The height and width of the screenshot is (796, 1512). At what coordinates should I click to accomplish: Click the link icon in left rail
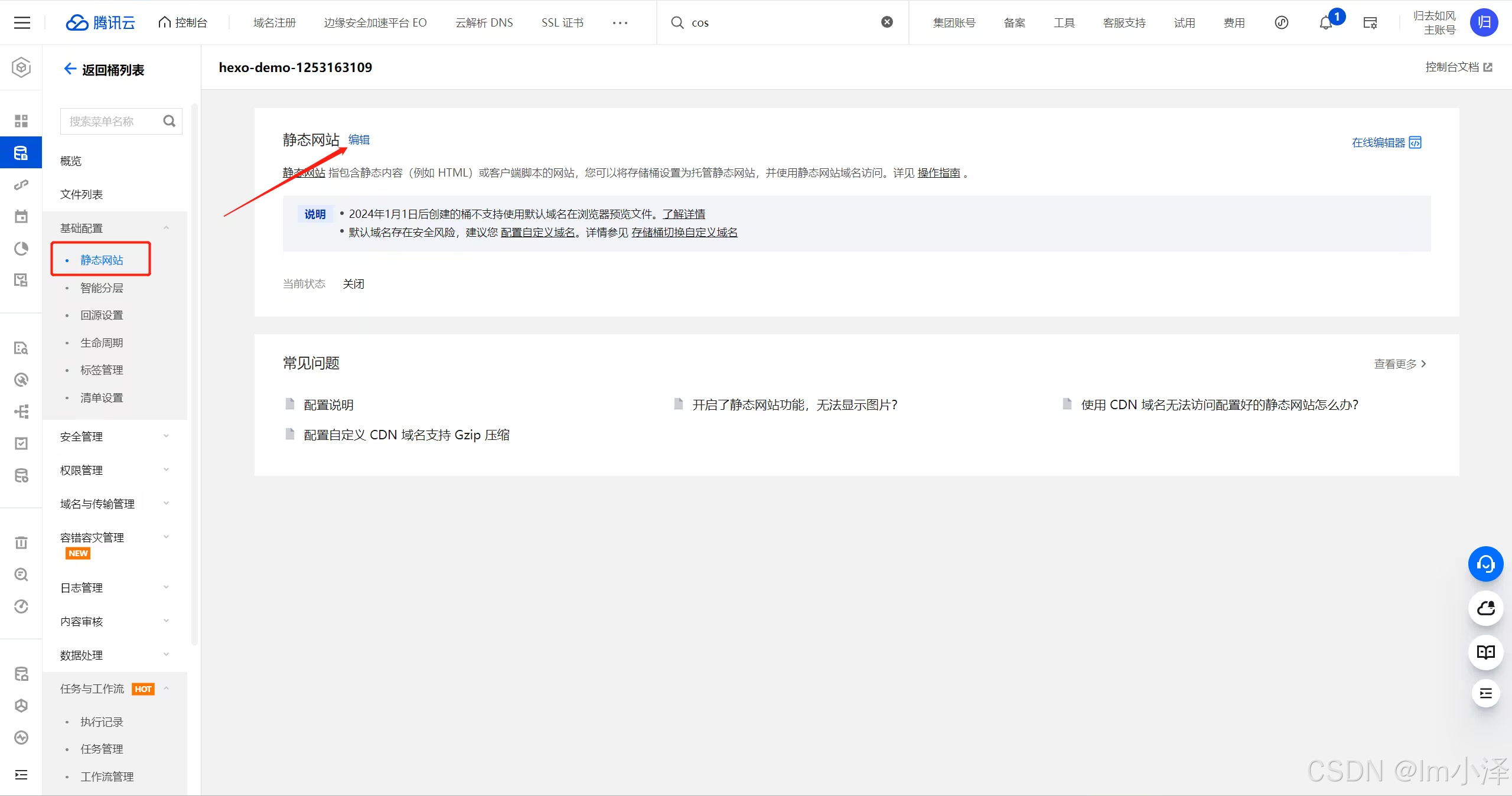[21, 185]
